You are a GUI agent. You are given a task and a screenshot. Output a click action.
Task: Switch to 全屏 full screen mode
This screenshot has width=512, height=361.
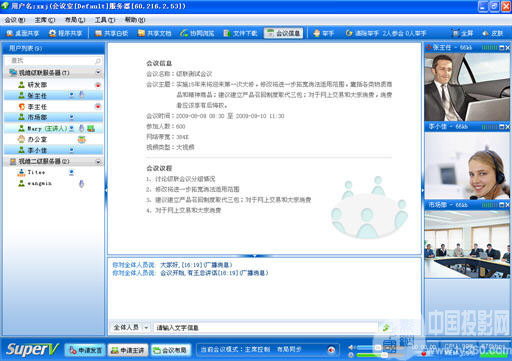pos(462,33)
